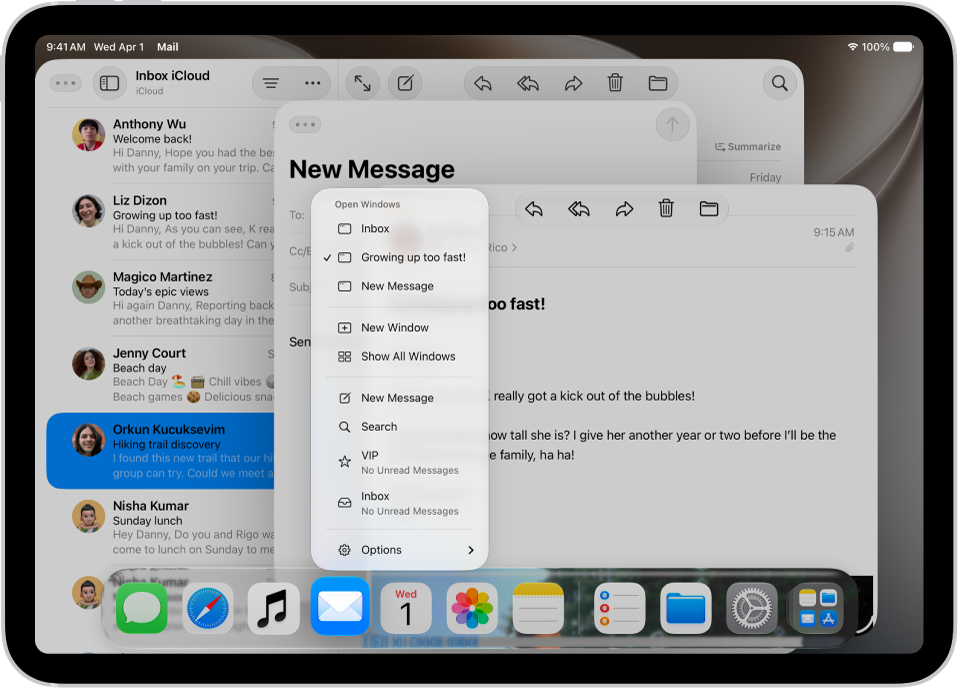Image resolution: width=960 pixels, height=690 pixels.
Task: Open Files app from the dock
Action: point(686,608)
